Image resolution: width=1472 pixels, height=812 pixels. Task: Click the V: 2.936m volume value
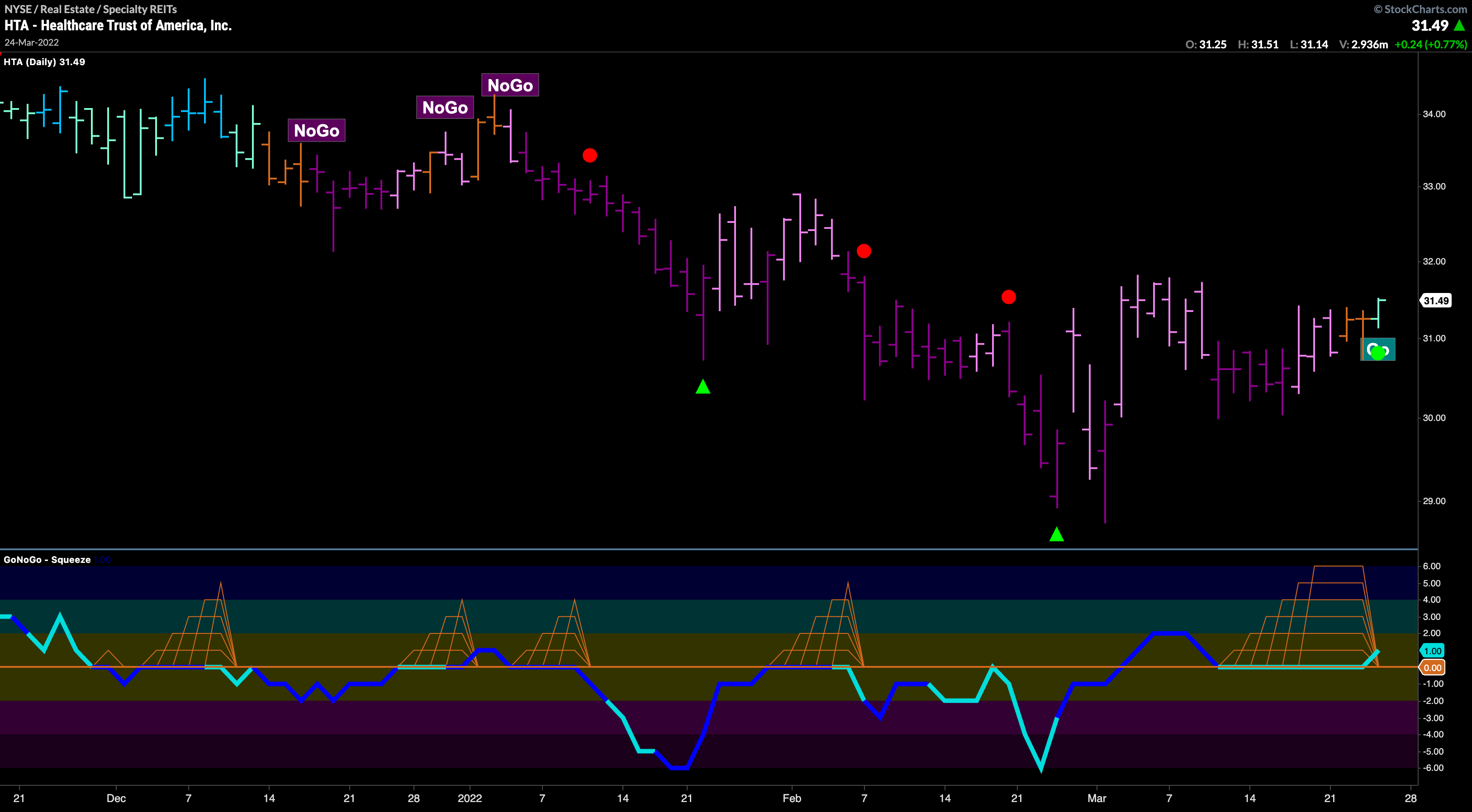pyautogui.click(x=1363, y=45)
